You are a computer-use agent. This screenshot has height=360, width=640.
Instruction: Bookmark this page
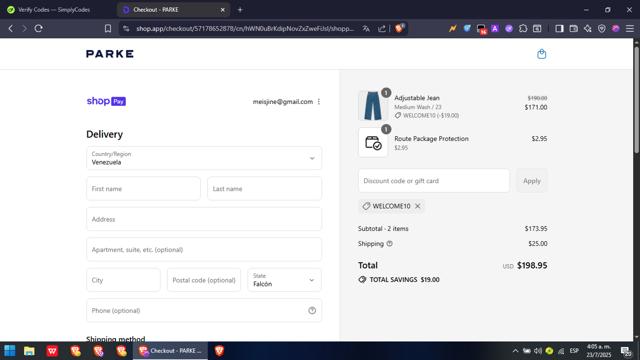tap(108, 29)
